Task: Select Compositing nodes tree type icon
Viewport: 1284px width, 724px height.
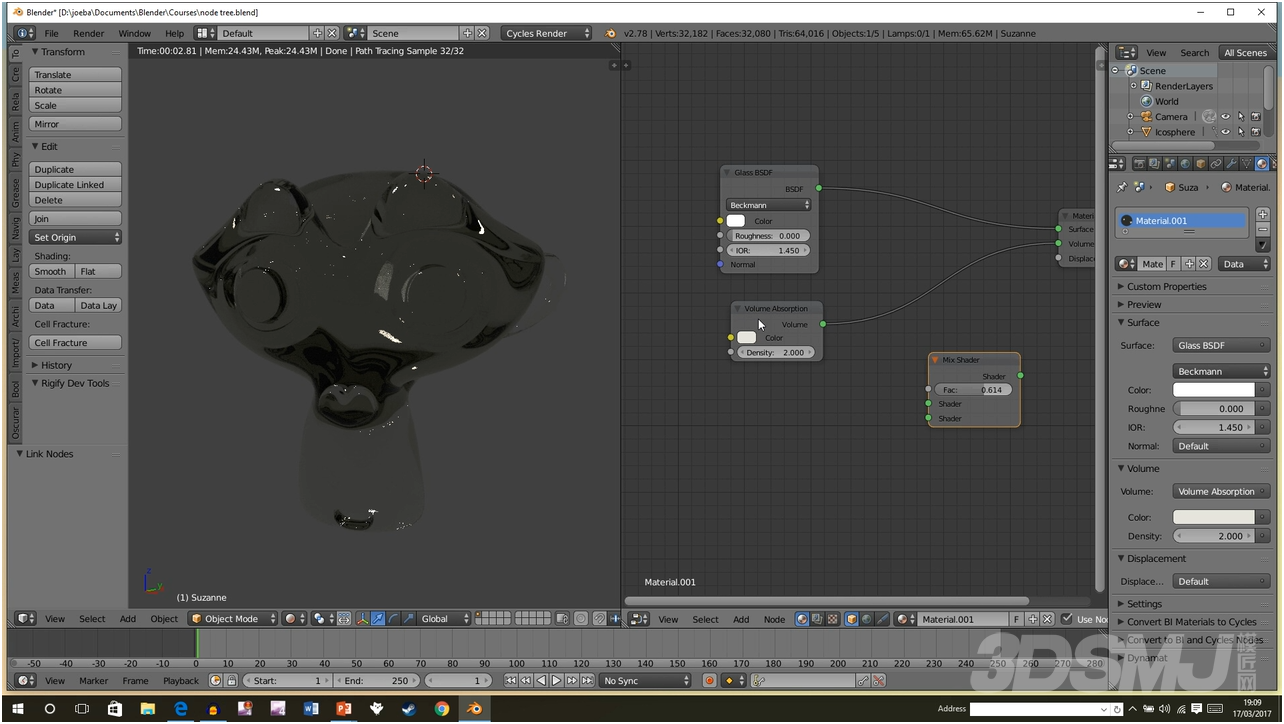Action: coord(817,619)
